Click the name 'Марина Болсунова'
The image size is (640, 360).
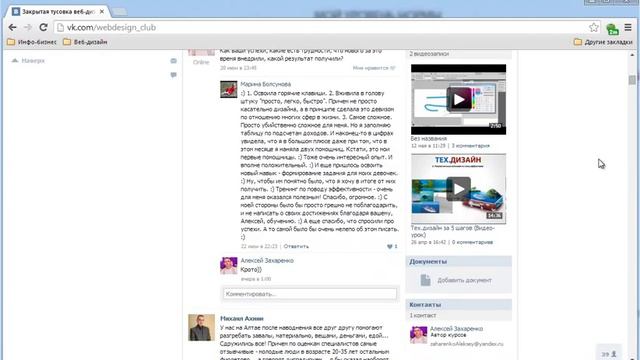click(266, 84)
